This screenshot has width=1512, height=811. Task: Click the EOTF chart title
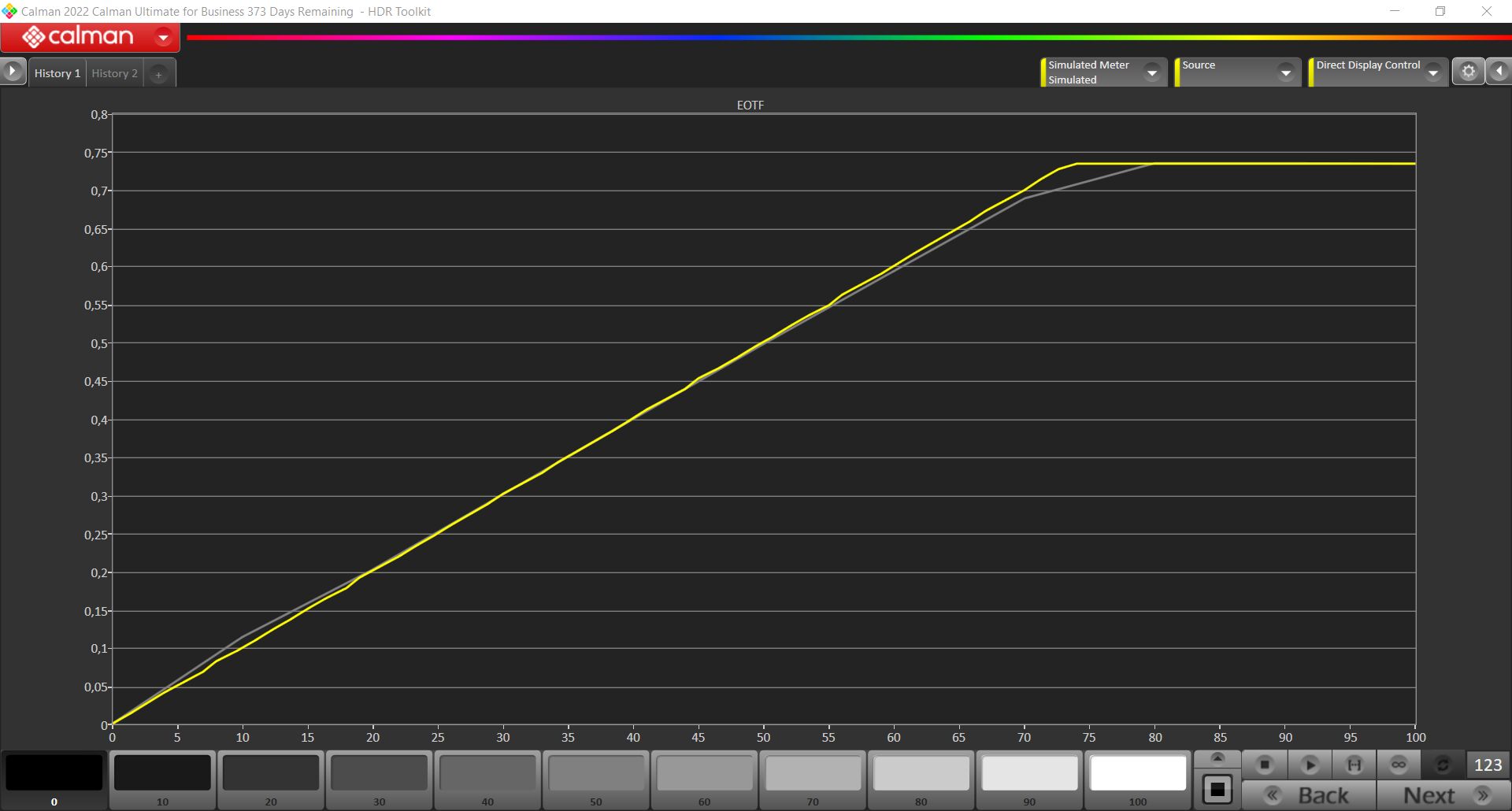point(750,105)
